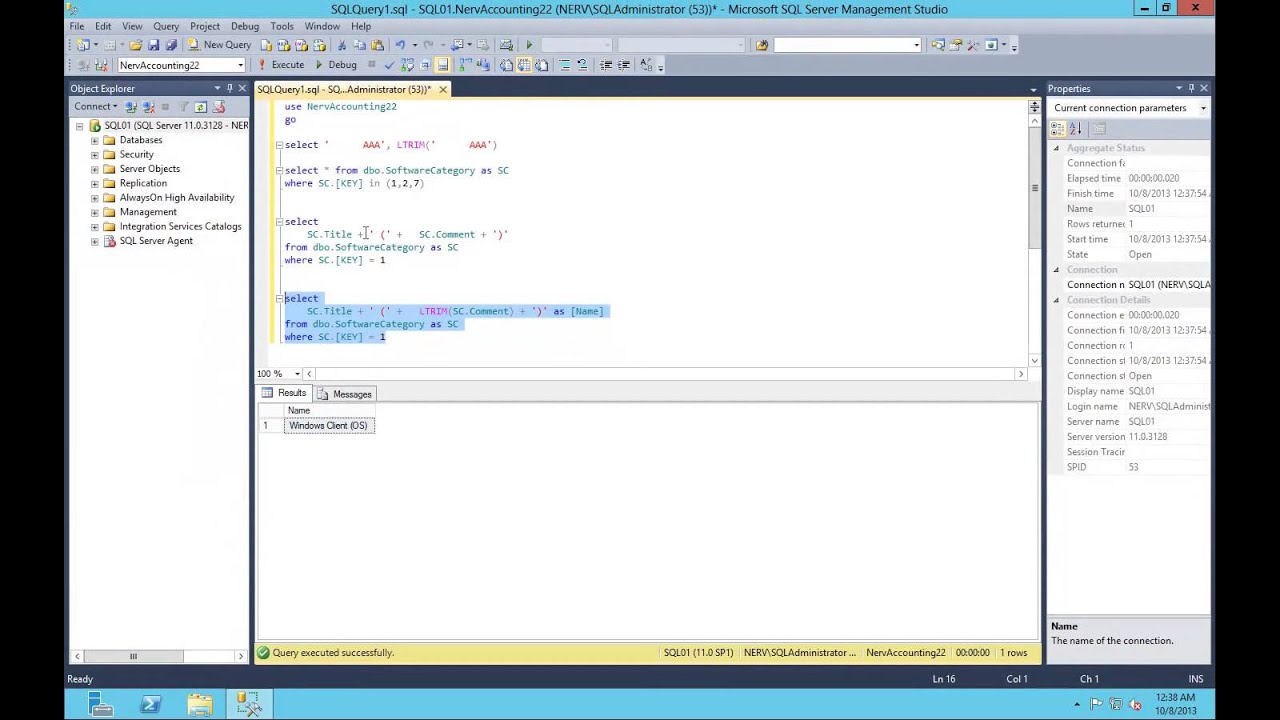Toggle auto-hide pin on Properties panel

(1191, 88)
